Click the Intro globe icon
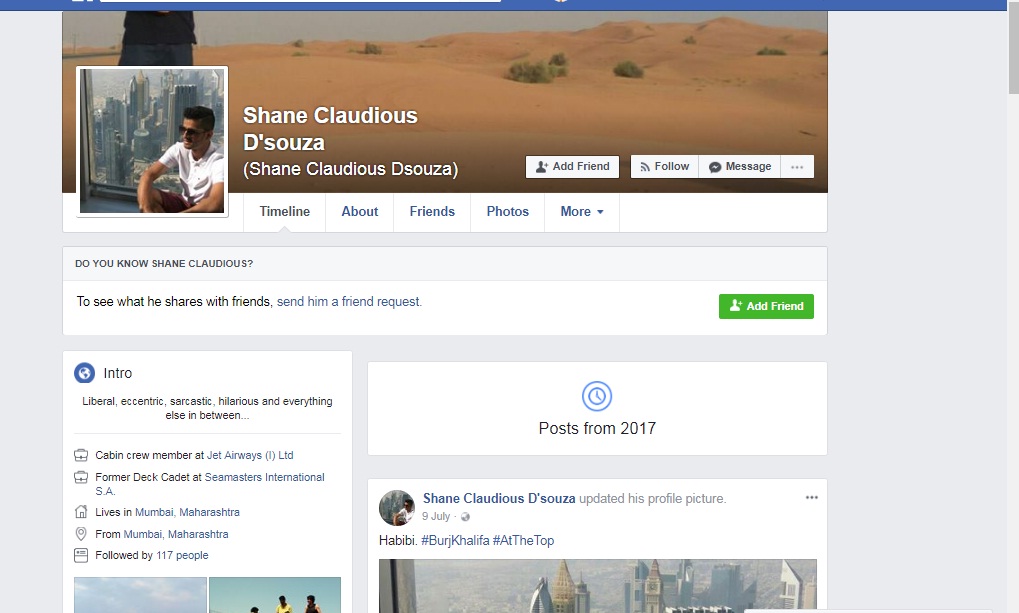Viewport: 1019px width, 613px height. coord(84,373)
